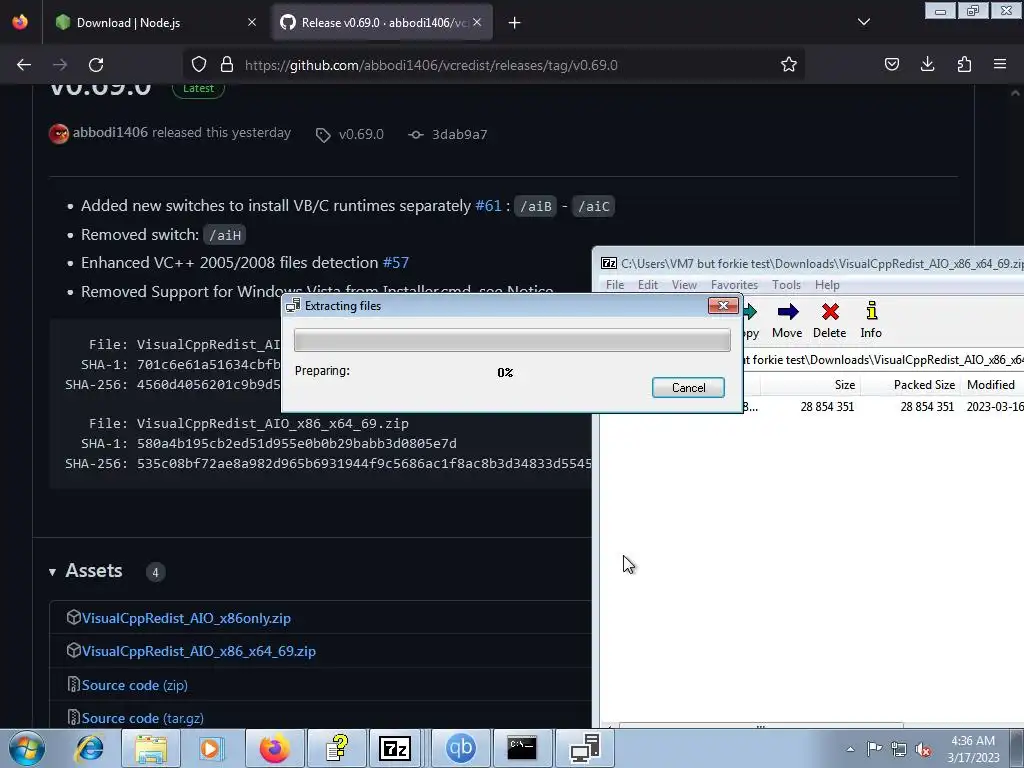
Task: Click 7-Zip Info toolbar button
Action: click(x=871, y=321)
